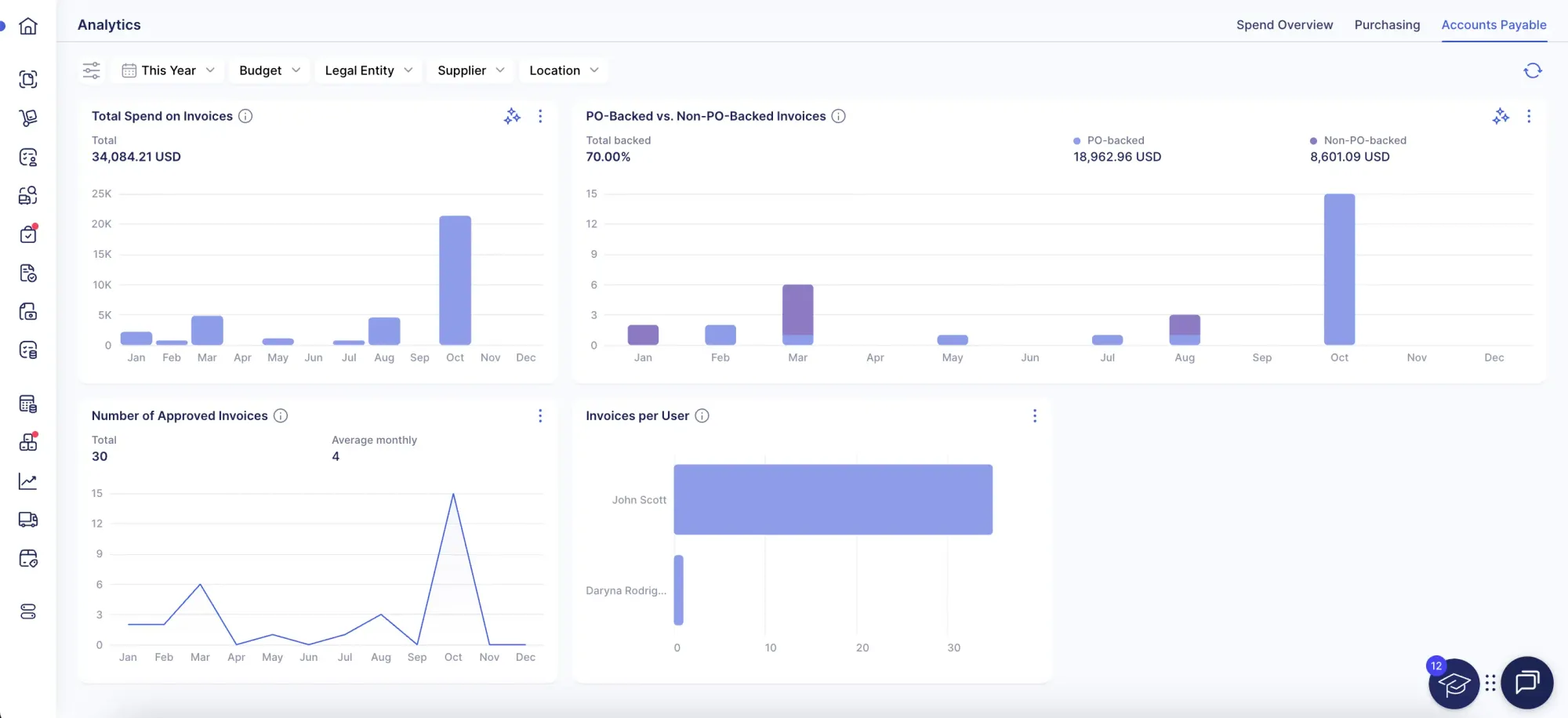Expand the This Year date dropdown

coord(168,71)
